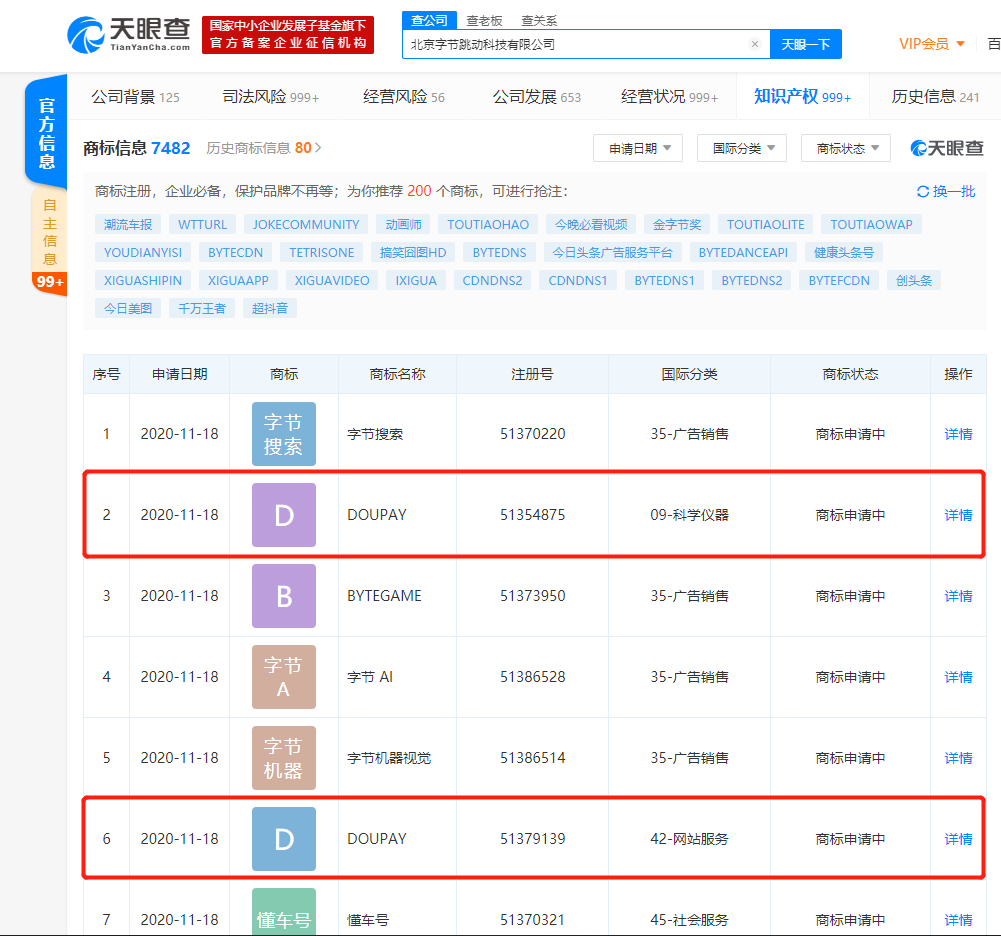
Task: Click the XIGUASHIPIN trademark tag
Action: tap(143, 281)
